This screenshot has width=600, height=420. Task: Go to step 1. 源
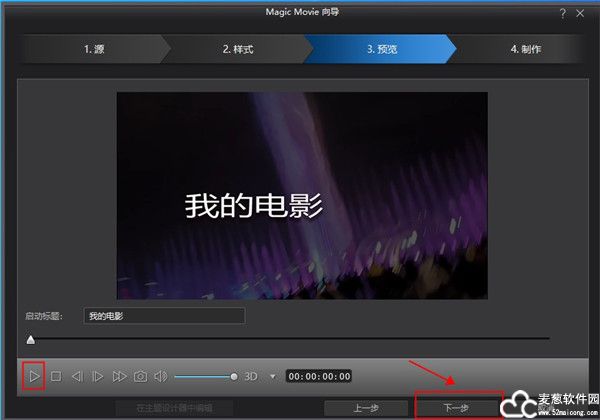95,48
